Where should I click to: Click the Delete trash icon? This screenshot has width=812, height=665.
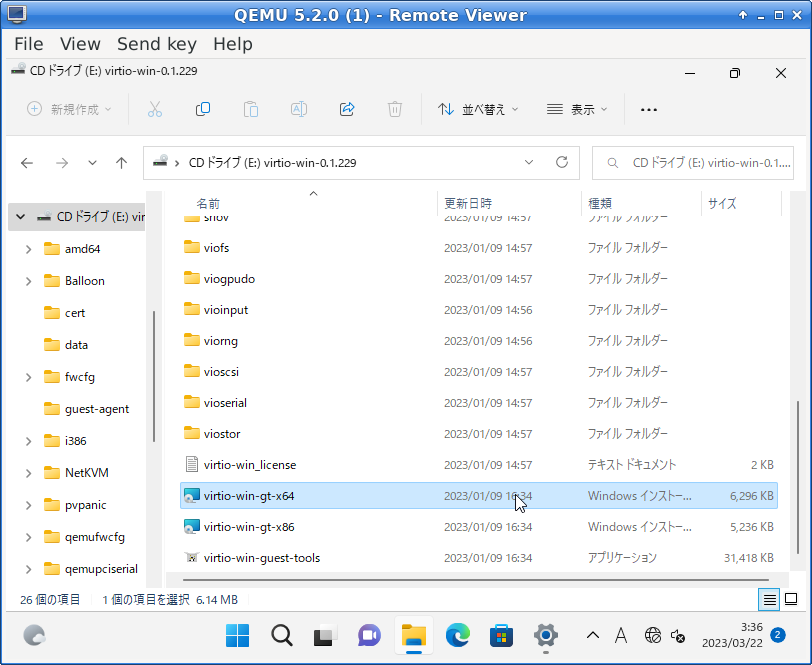(x=395, y=109)
